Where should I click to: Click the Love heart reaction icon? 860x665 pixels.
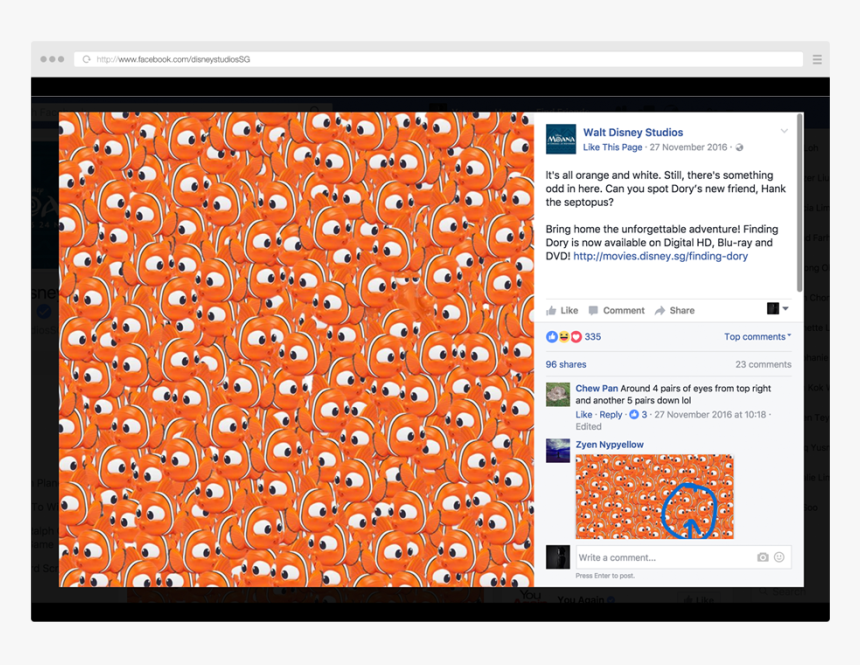576,337
